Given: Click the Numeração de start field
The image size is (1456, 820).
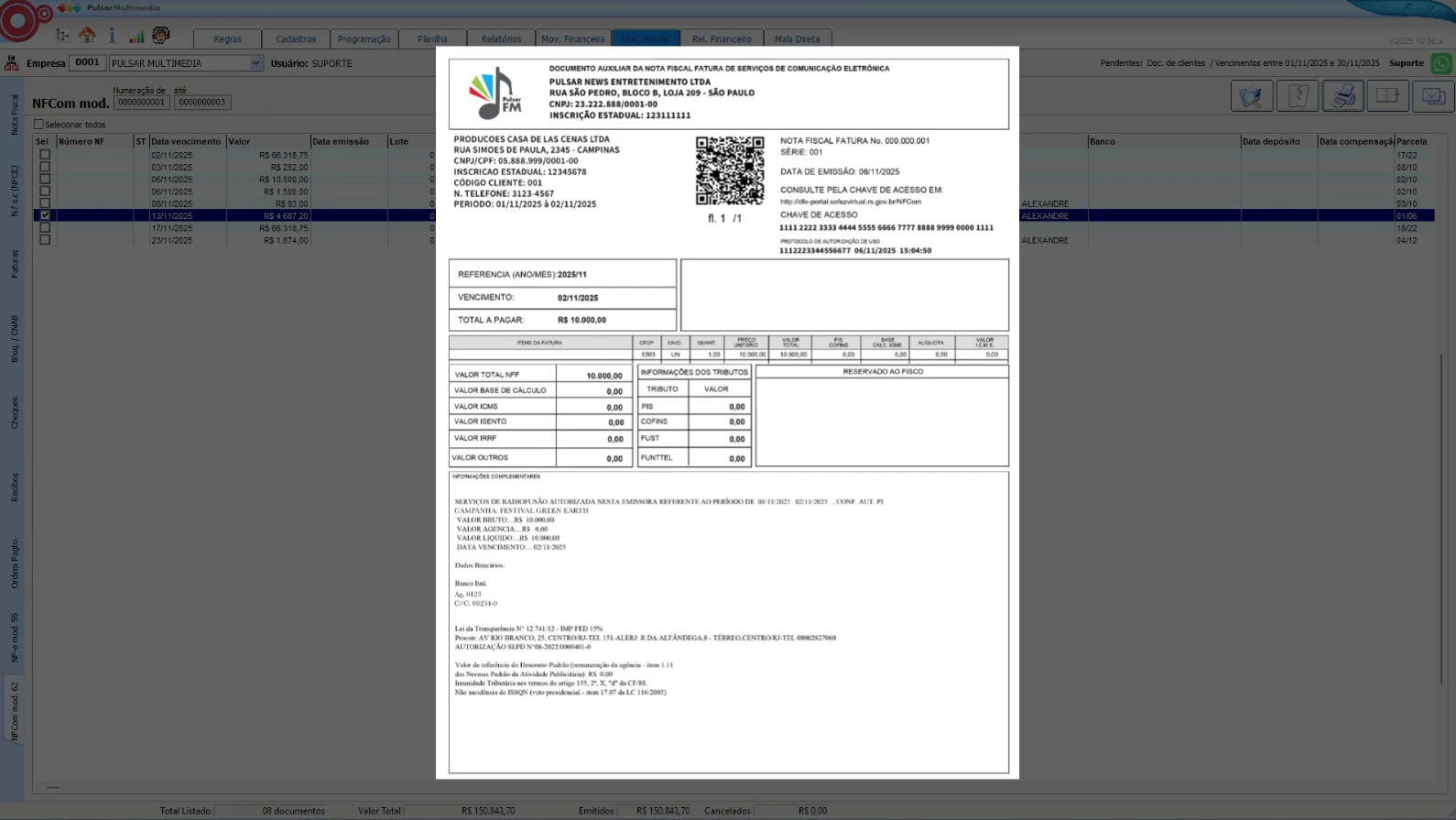Looking at the screenshot, I should [x=141, y=103].
